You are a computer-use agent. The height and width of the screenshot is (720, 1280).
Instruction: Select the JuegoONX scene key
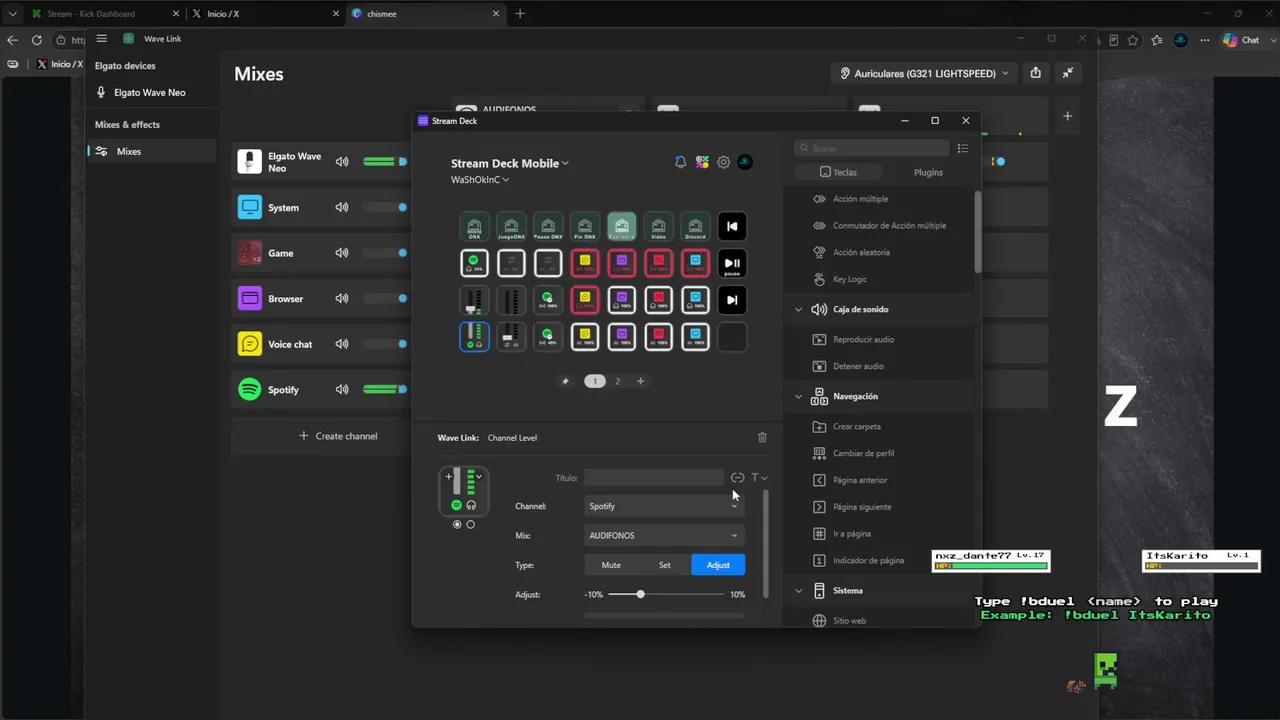click(511, 226)
